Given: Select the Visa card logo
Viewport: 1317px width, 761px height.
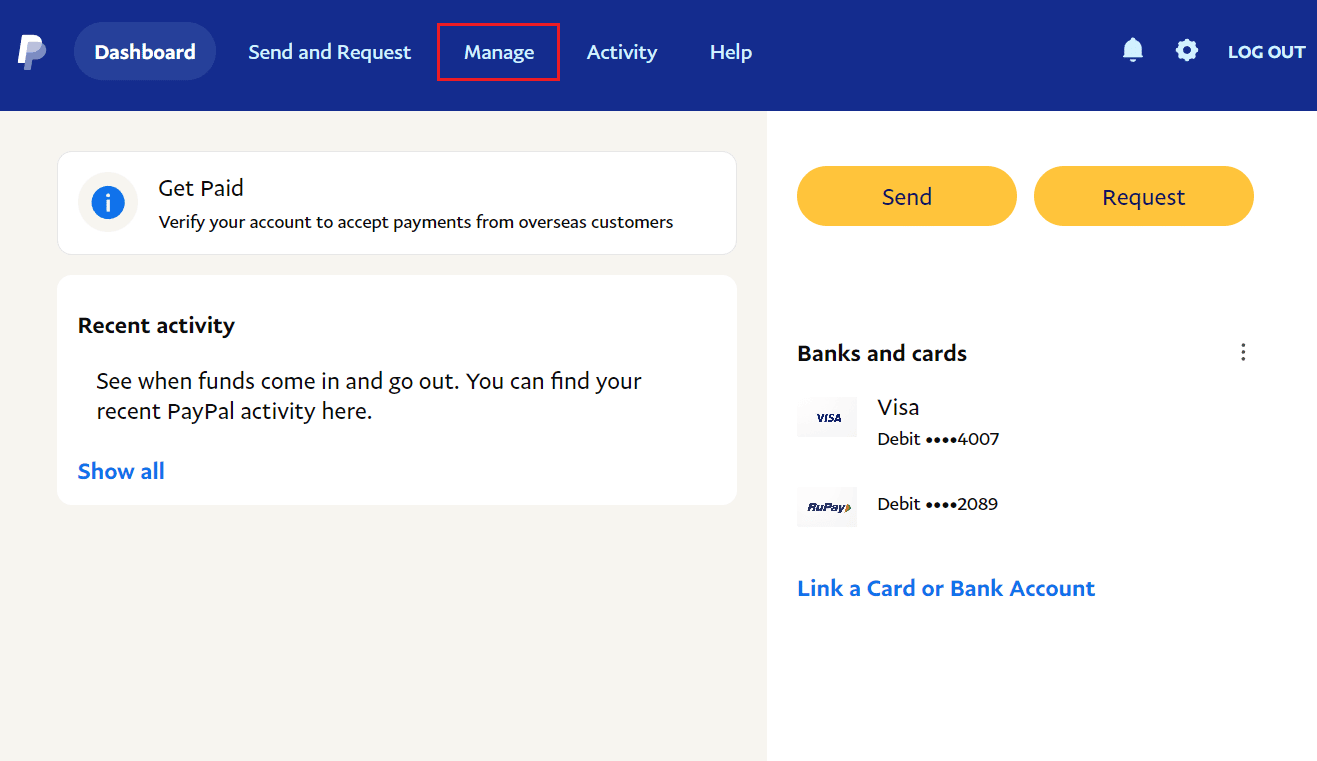Looking at the screenshot, I should [x=827, y=417].
